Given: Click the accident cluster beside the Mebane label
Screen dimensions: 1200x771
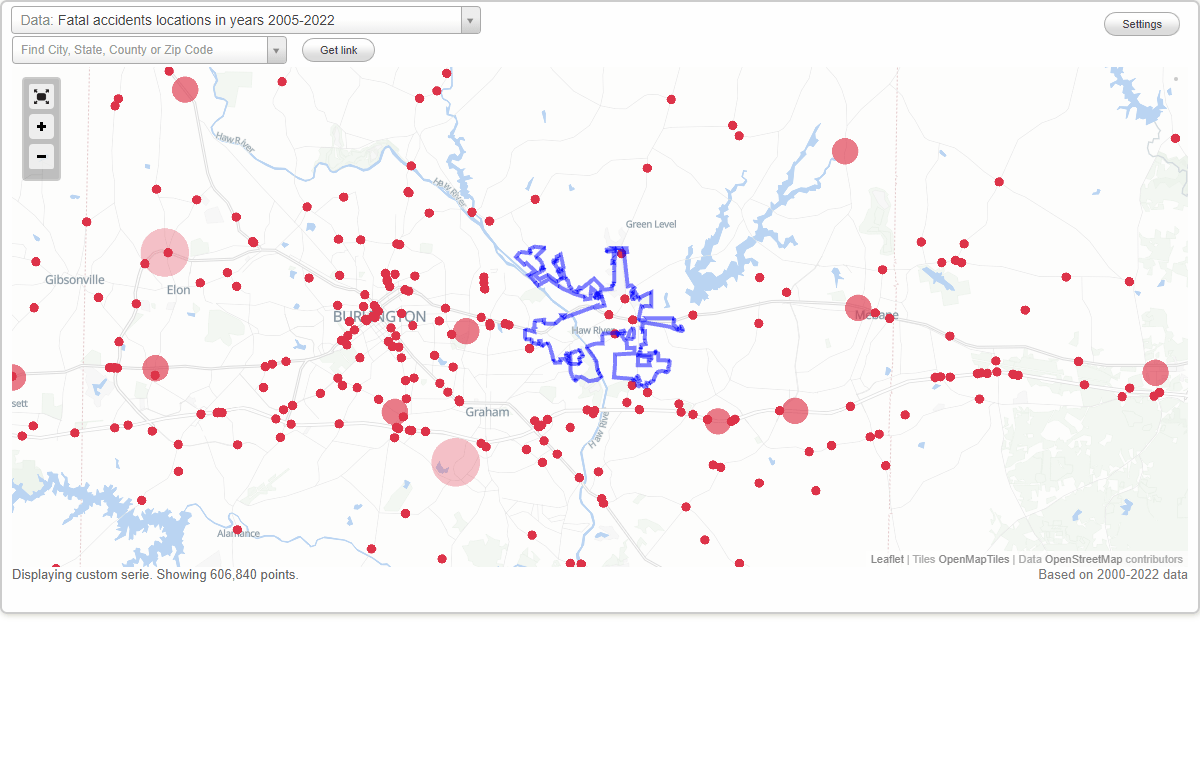Looking at the screenshot, I should coord(857,308).
